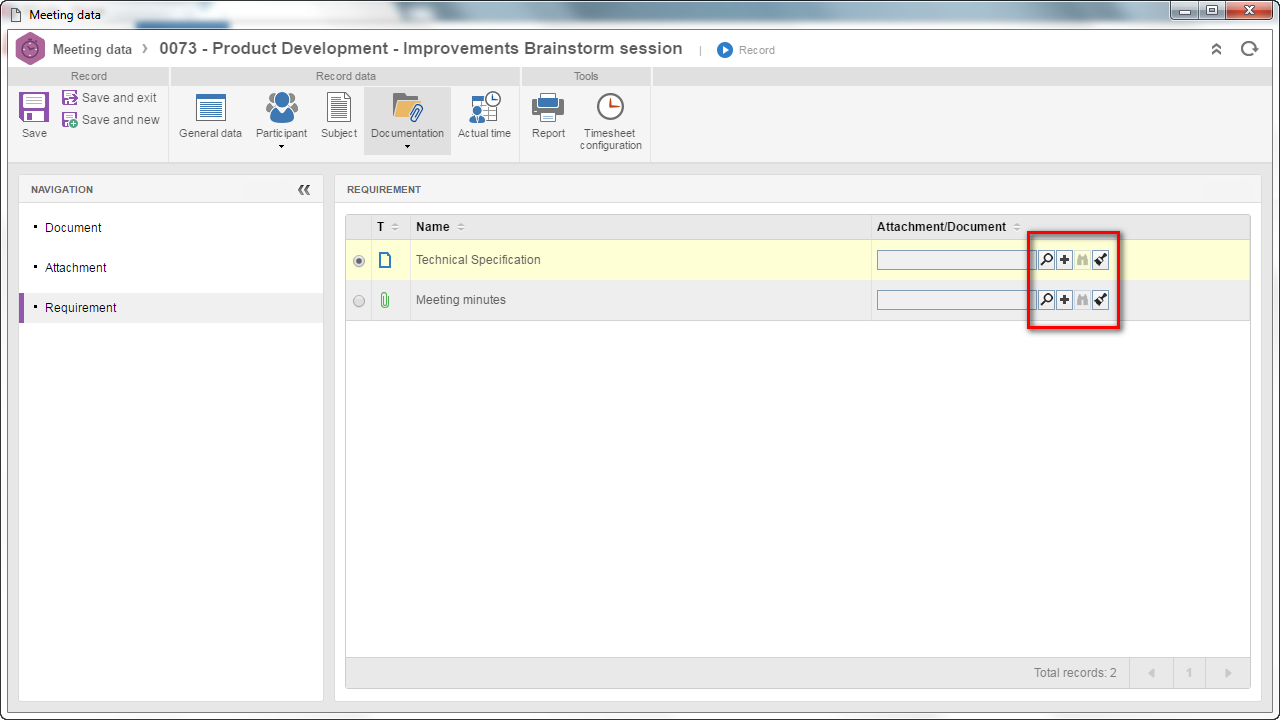
Task: Click the Tools group label
Action: (x=586, y=76)
